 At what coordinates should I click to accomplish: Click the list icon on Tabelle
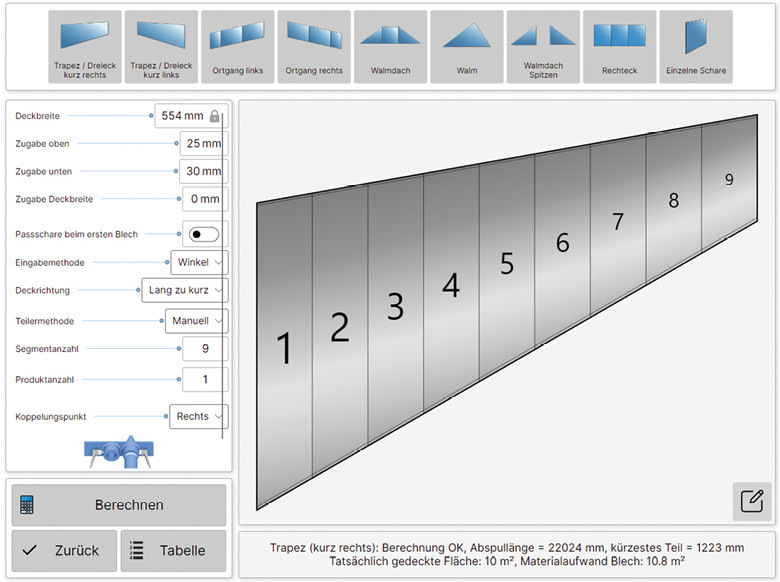(x=136, y=550)
